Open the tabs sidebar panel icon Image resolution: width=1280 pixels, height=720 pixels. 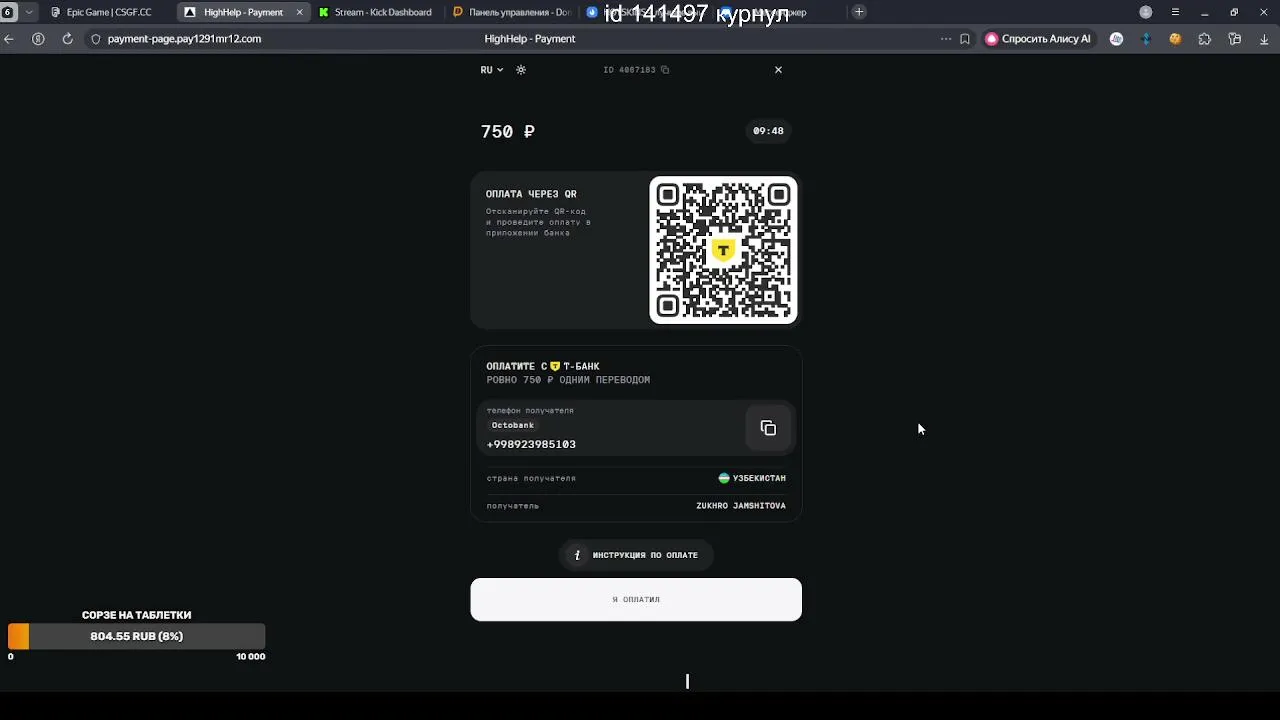(1235, 39)
